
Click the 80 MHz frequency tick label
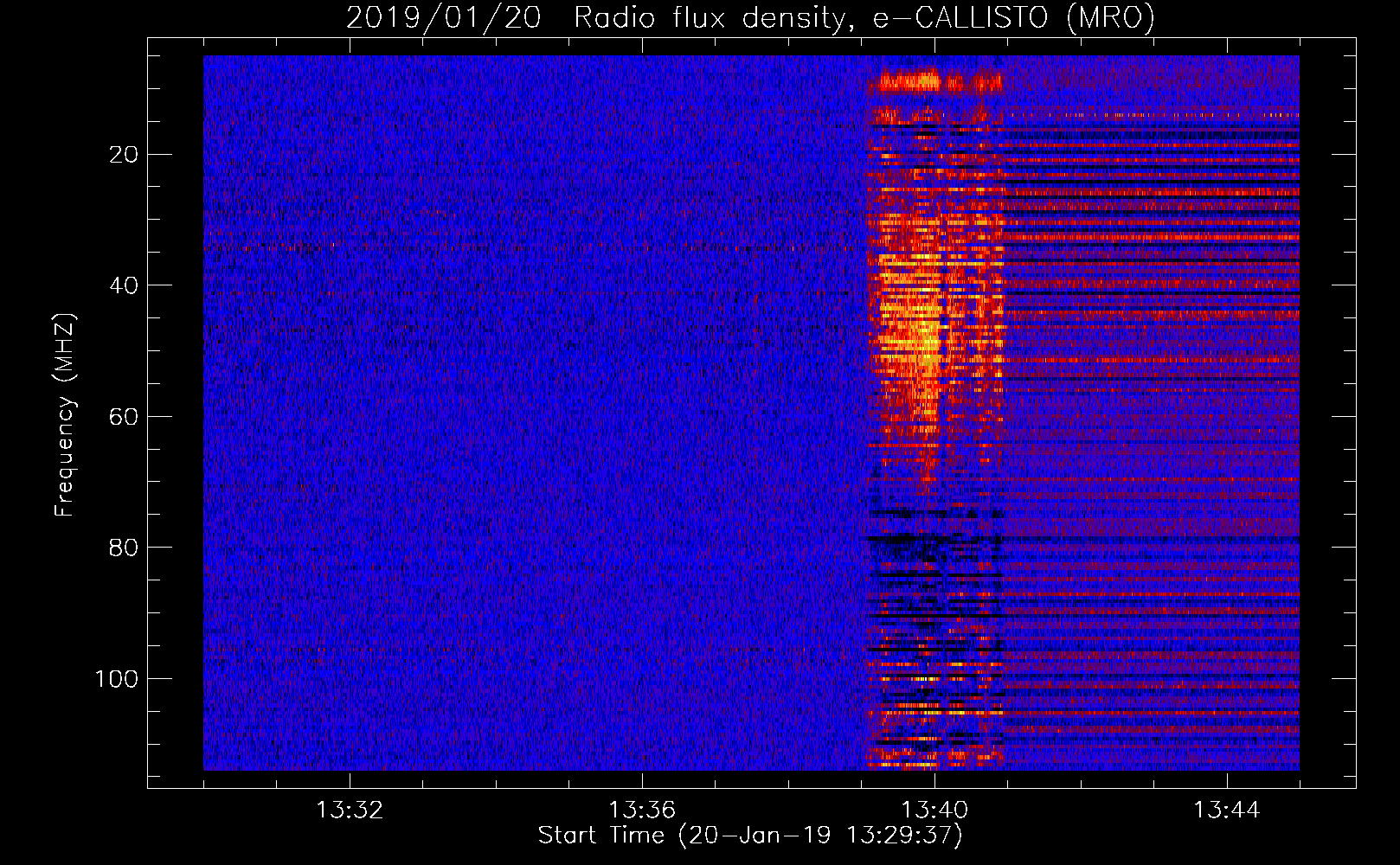coord(125,548)
